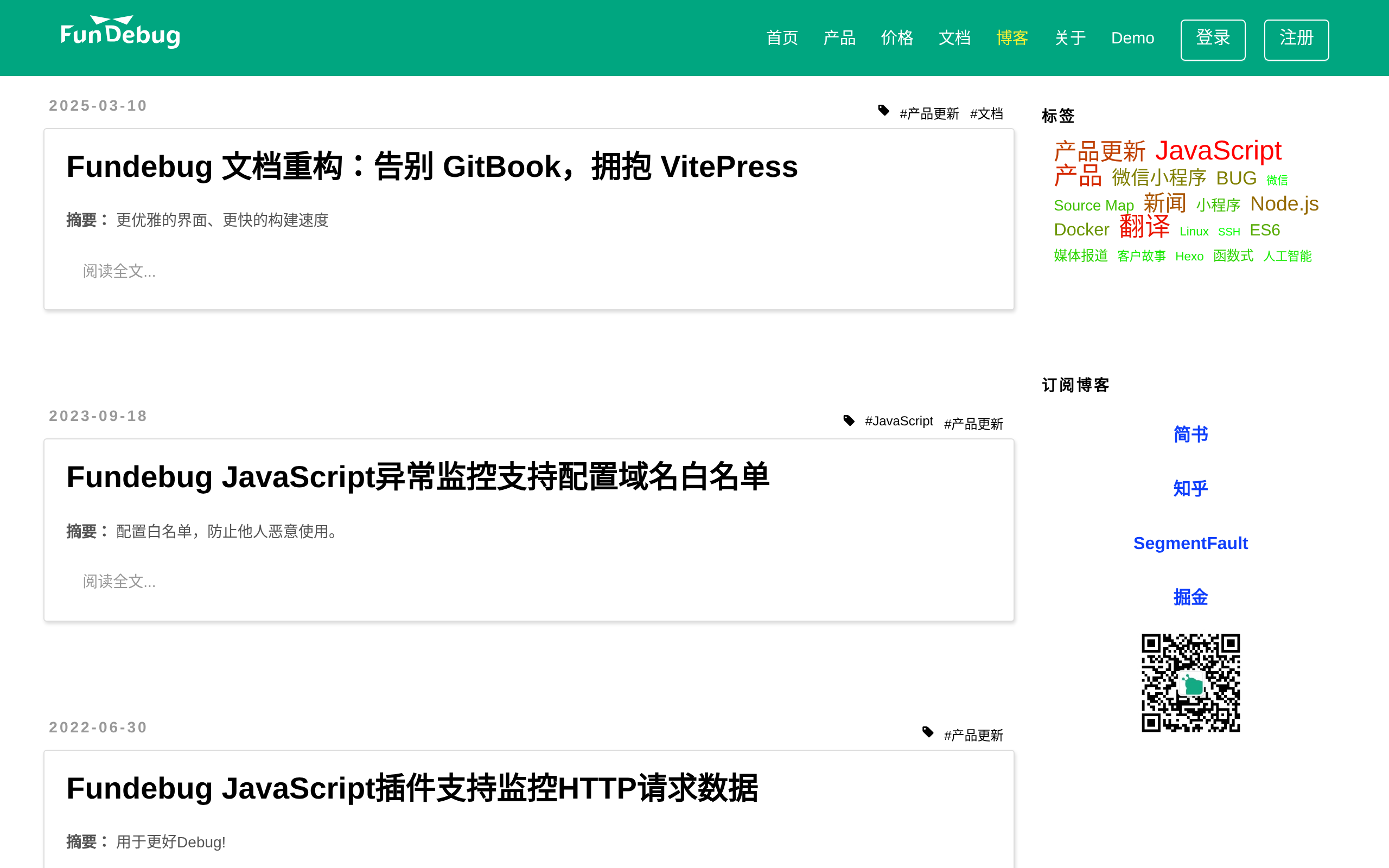Select the Linux tag
The image size is (1389, 868).
click(1194, 231)
